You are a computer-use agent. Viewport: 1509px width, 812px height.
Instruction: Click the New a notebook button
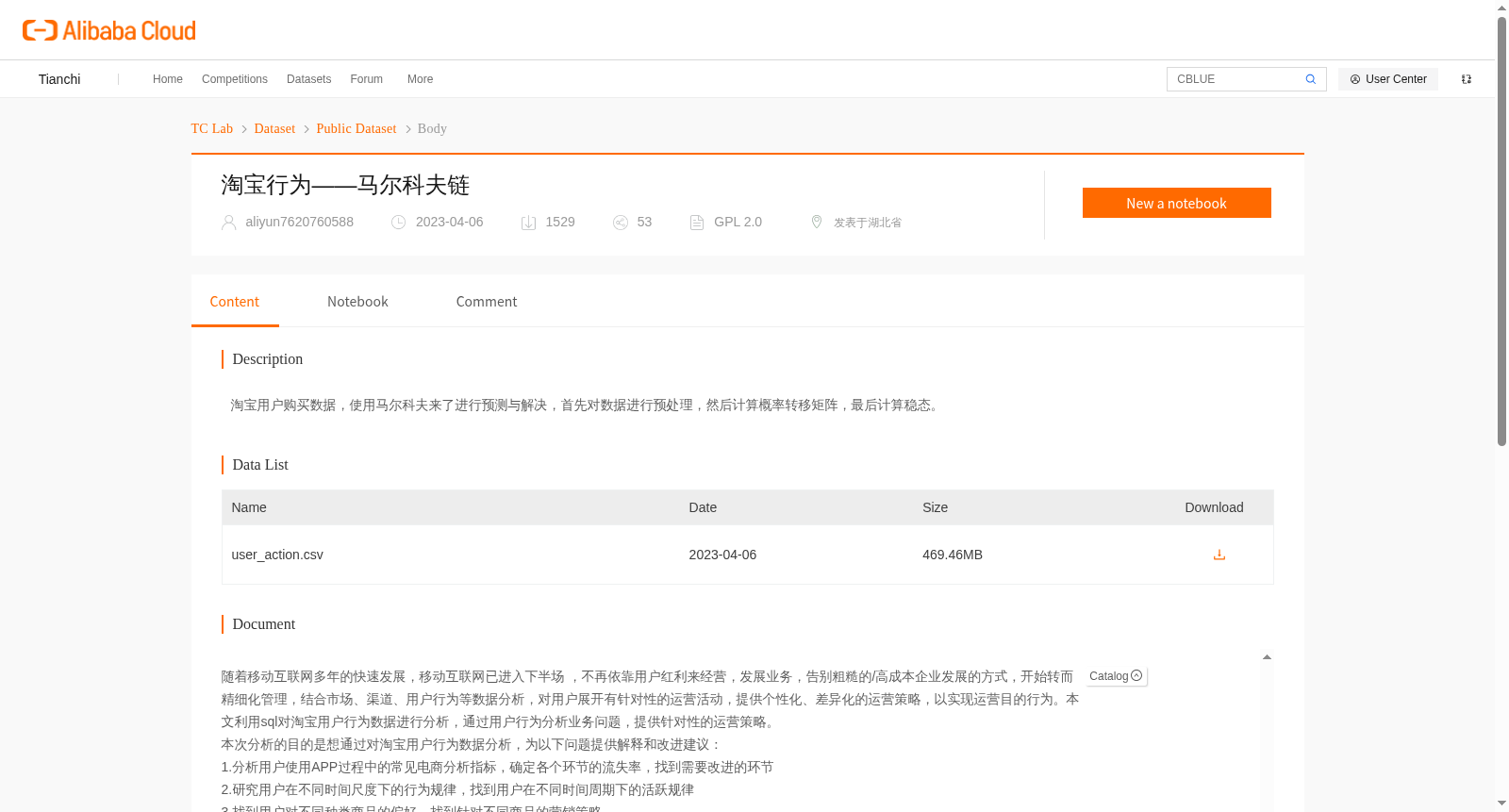[1176, 203]
